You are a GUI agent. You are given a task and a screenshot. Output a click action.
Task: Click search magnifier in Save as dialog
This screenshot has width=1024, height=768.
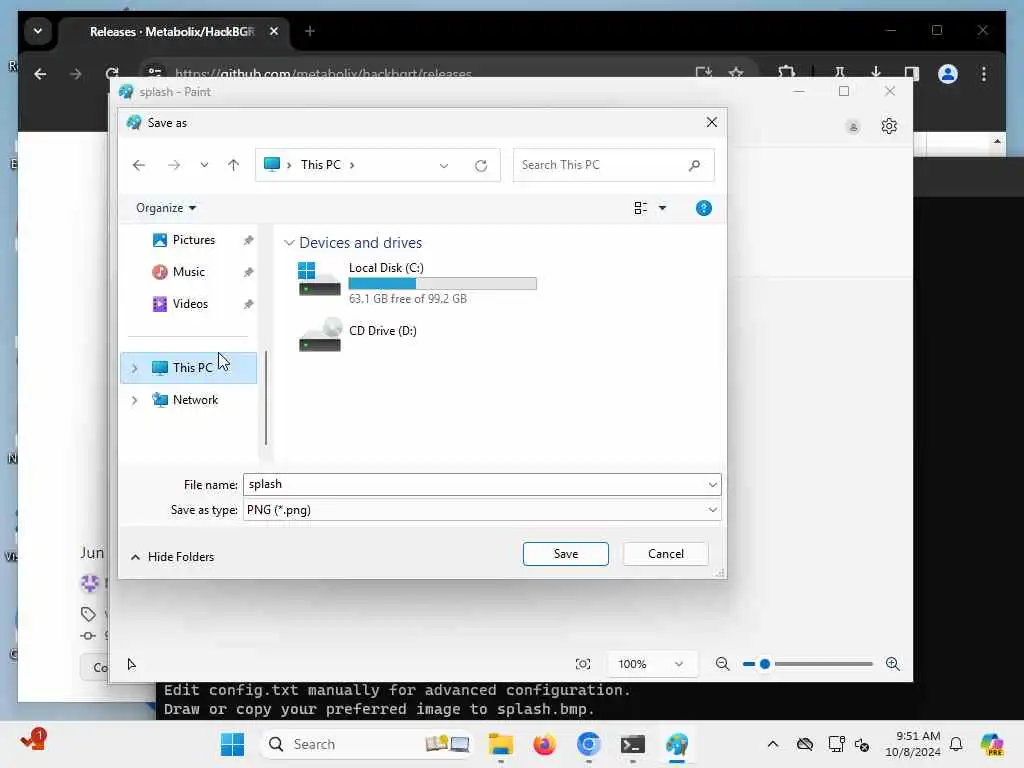[695, 165]
